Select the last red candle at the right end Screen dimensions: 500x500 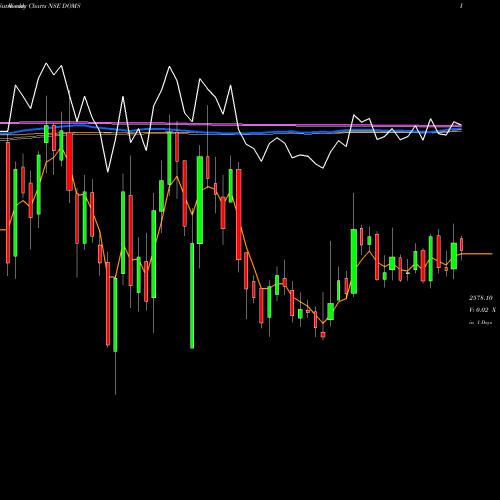(462, 244)
